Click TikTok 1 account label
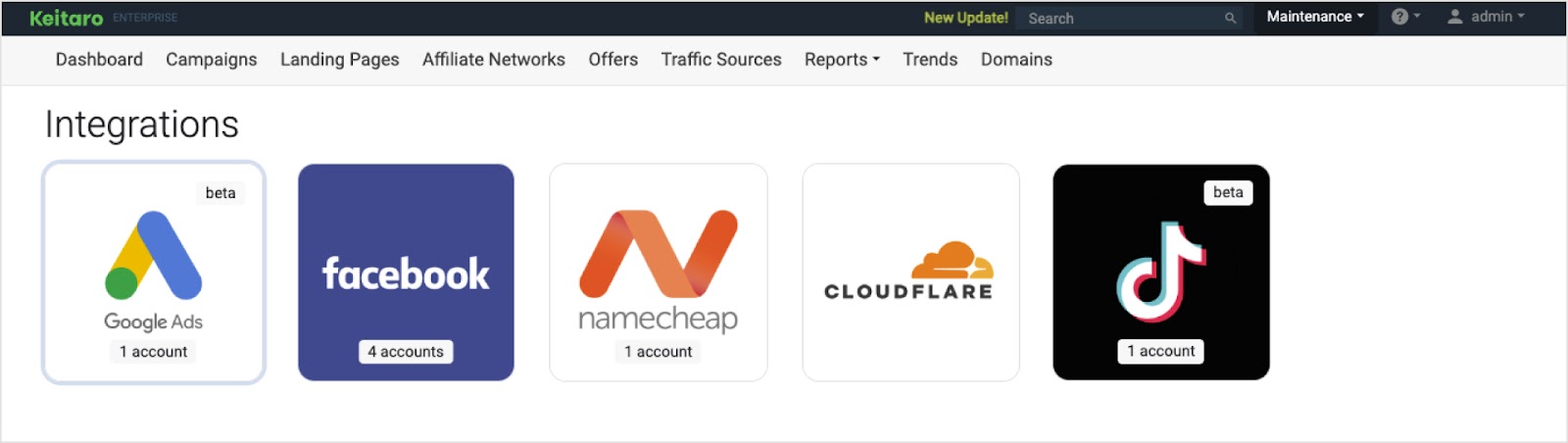The height and width of the screenshot is (443, 1568). tap(1161, 351)
